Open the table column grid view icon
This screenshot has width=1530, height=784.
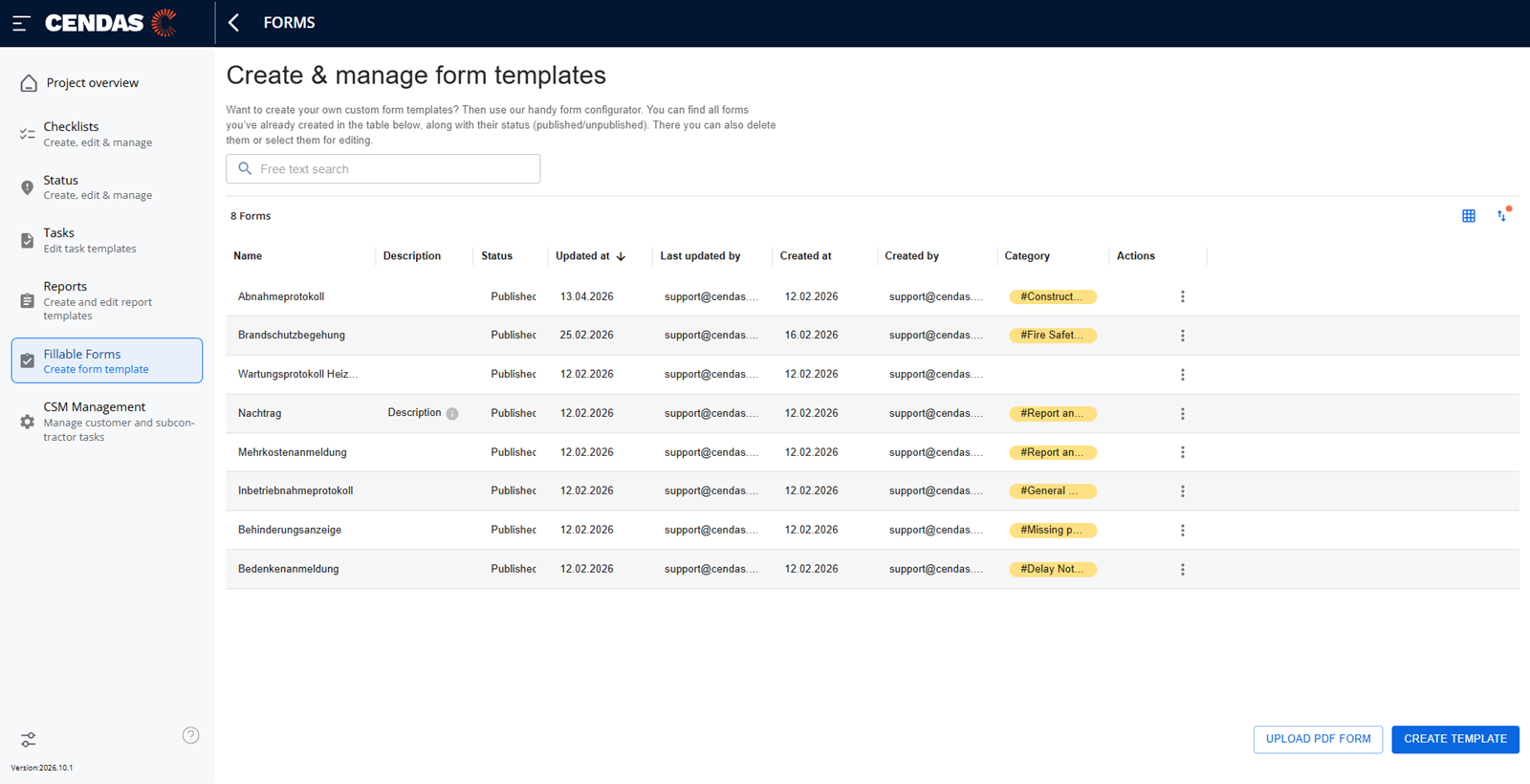click(x=1469, y=216)
